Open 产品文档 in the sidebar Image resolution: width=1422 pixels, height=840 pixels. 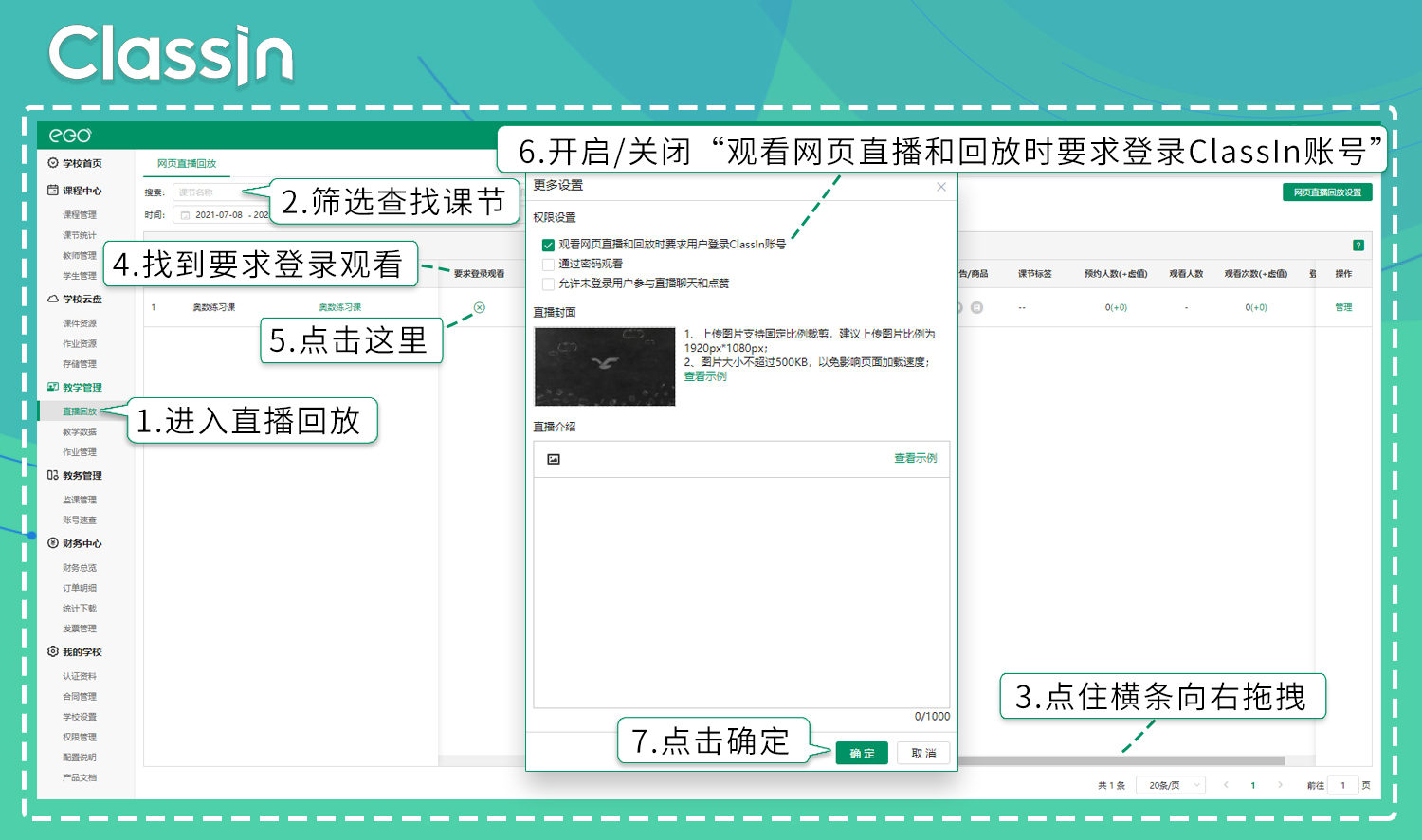[x=80, y=777]
